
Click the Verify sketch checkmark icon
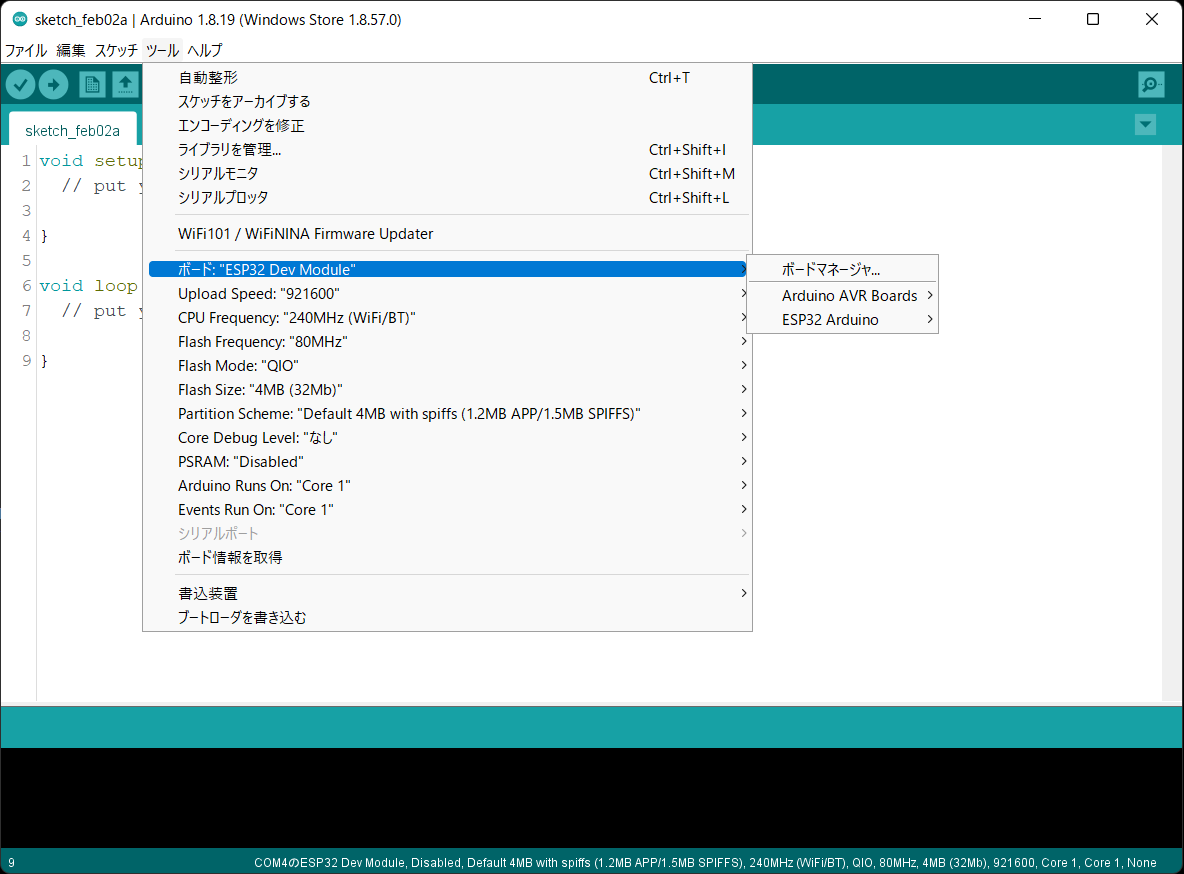tap(20, 84)
